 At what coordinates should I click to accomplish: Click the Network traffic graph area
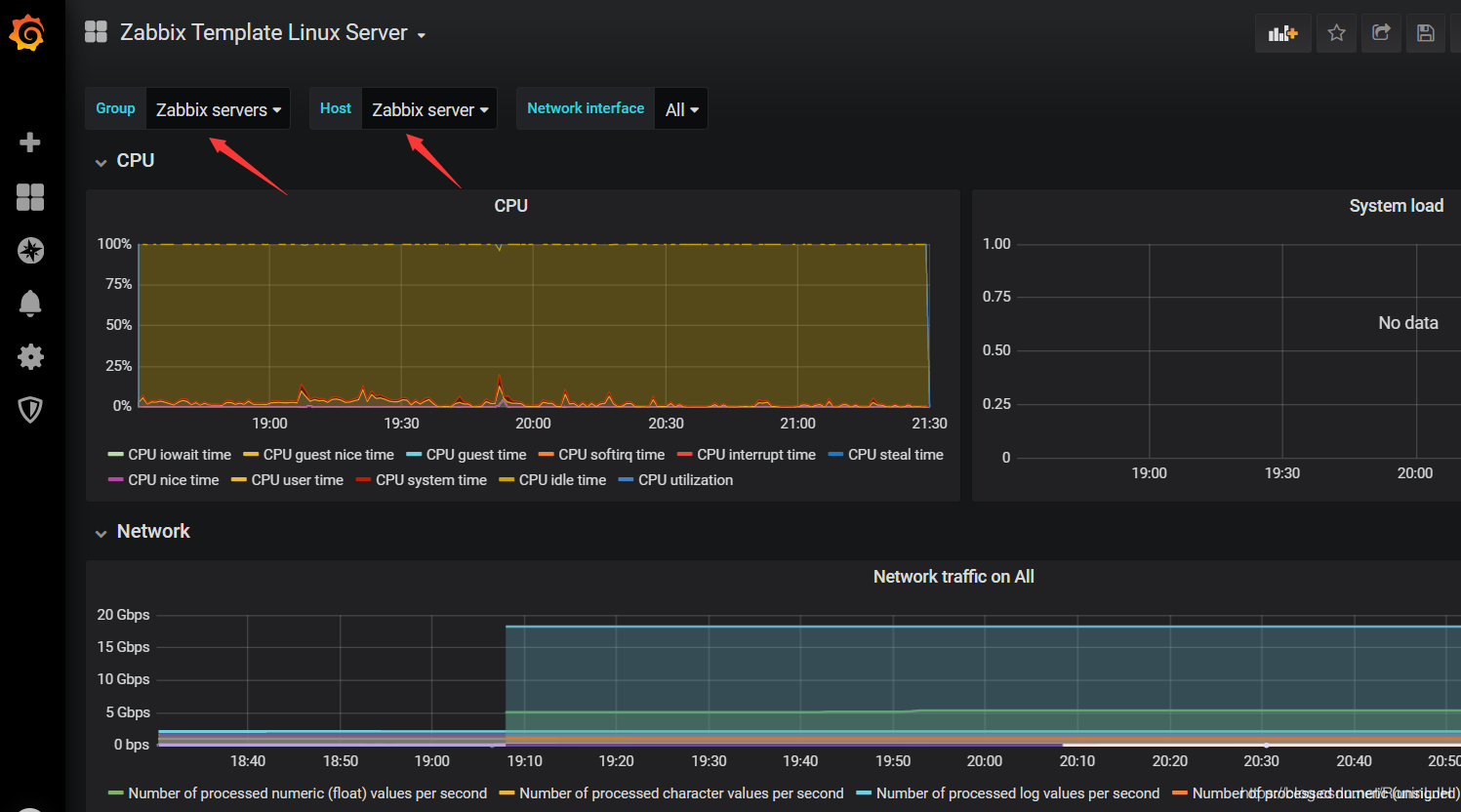[x=807, y=679]
